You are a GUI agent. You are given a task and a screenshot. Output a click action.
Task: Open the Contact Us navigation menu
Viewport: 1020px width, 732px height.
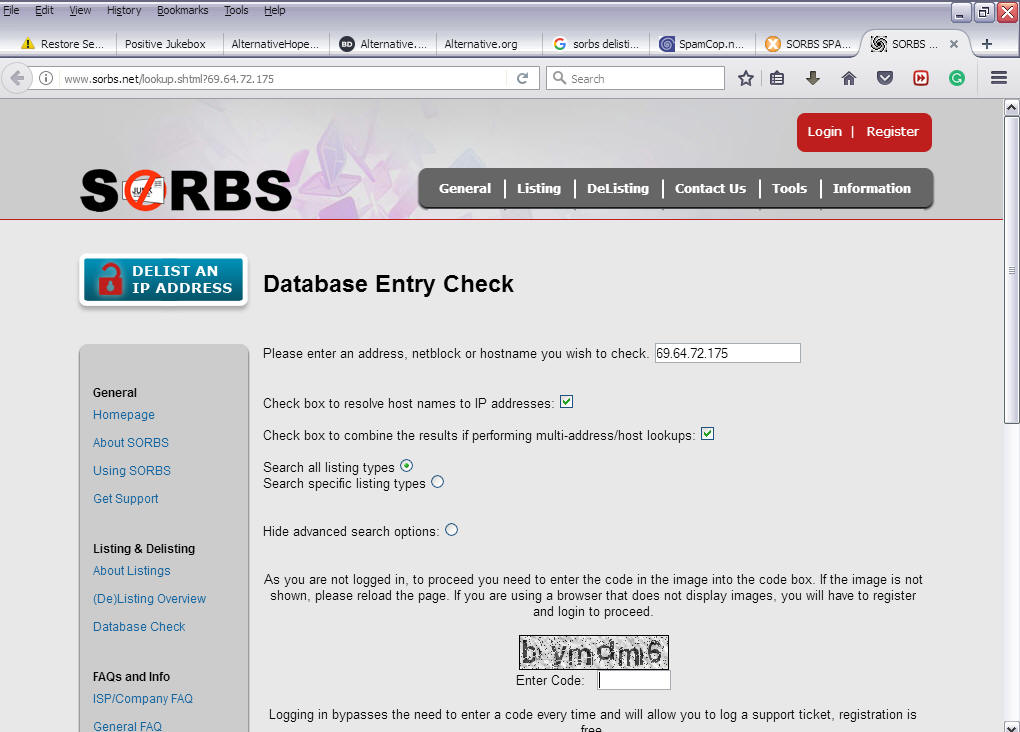[710, 188]
